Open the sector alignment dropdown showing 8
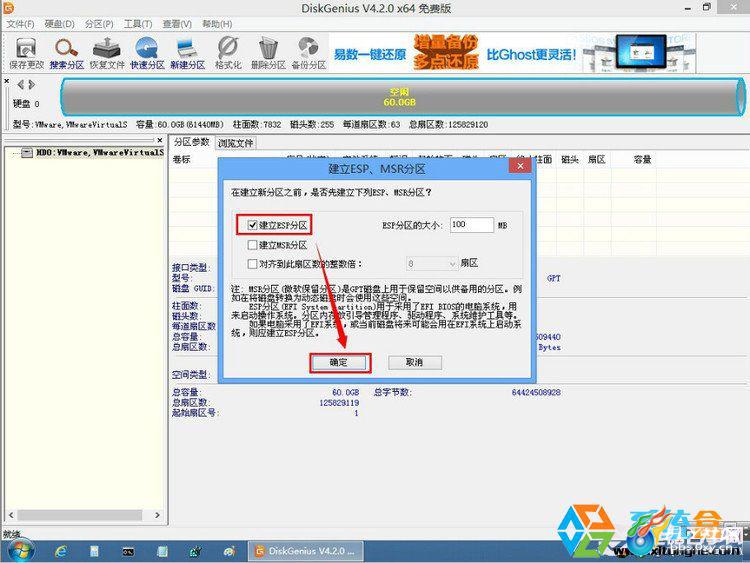 432,264
